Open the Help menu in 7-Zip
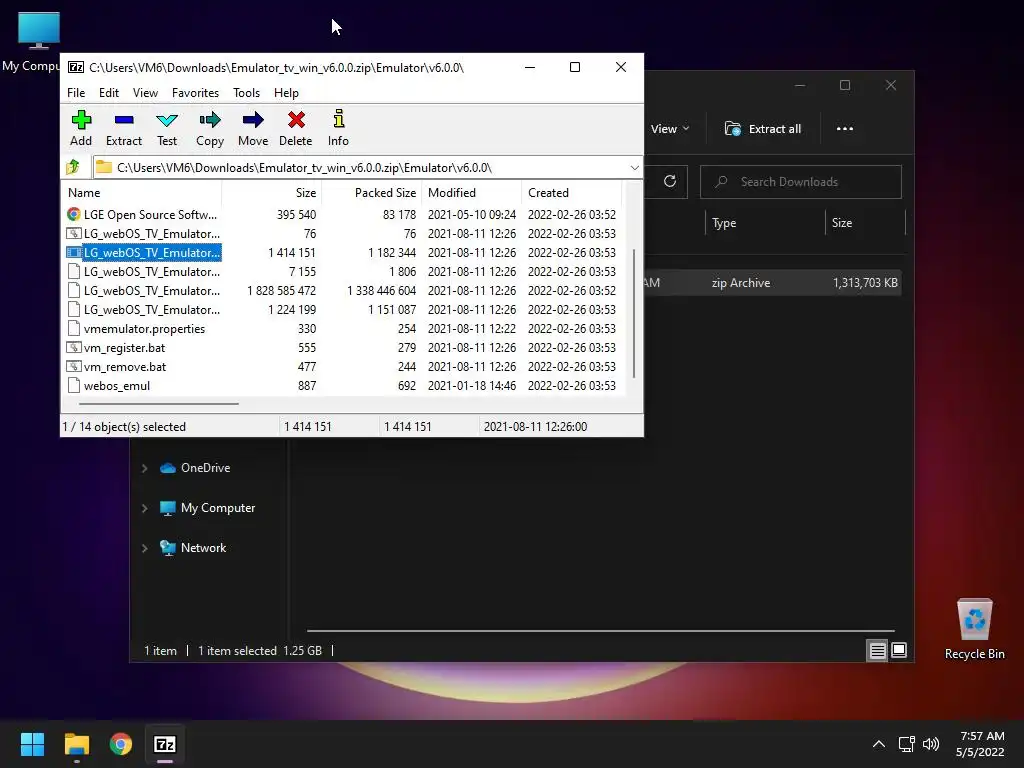Screen dimensions: 1024x768 286,93
